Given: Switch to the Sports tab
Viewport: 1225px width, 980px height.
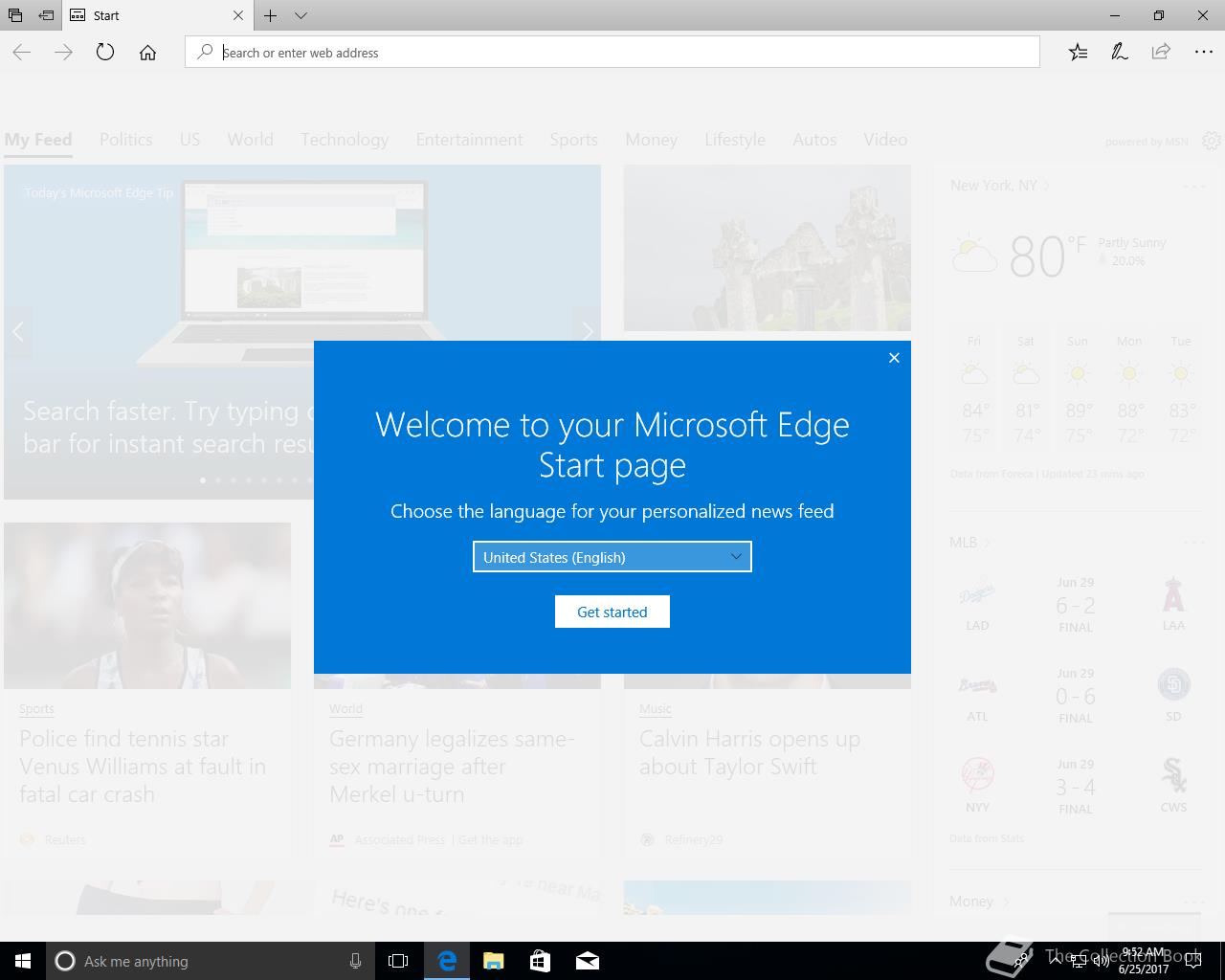Looking at the screenshot, I should pos(573,140).
